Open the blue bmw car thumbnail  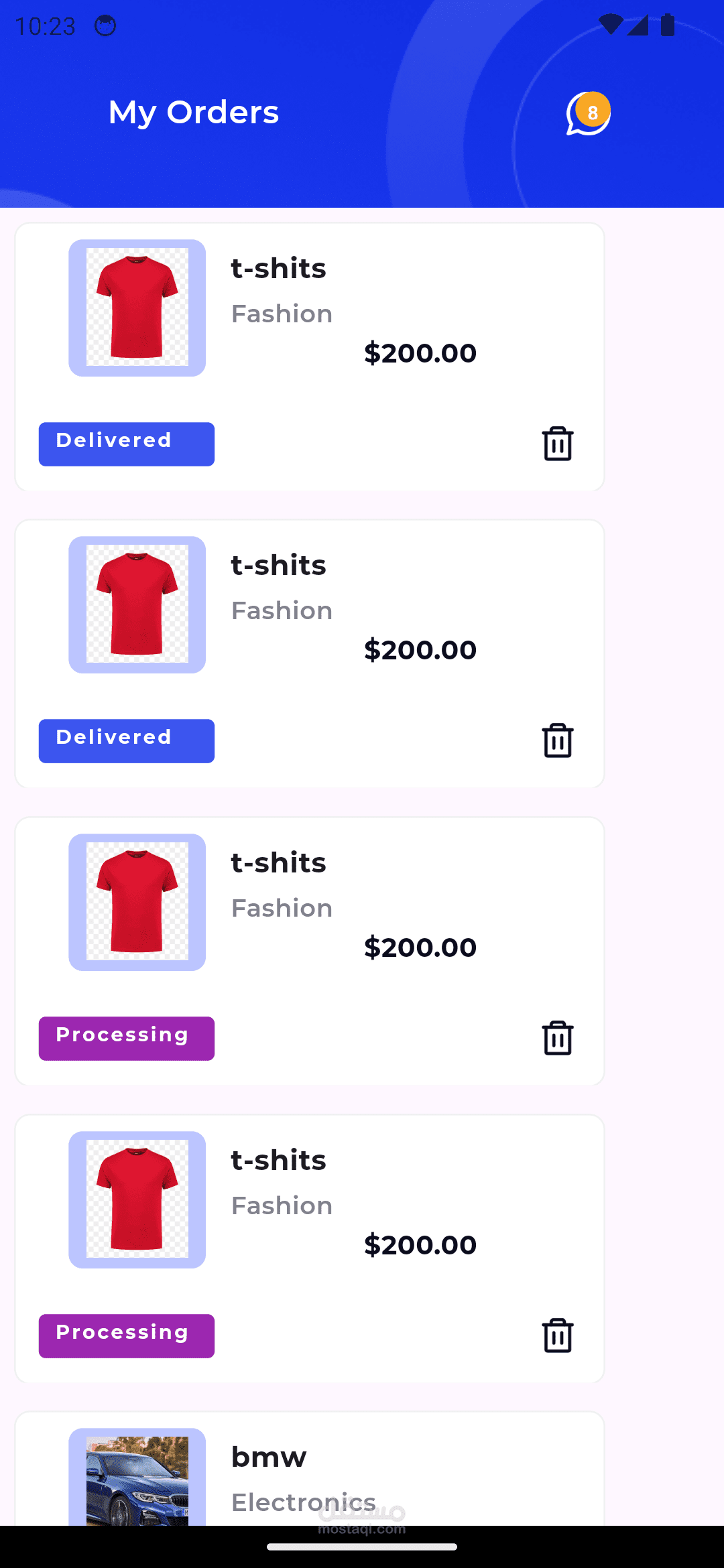point(137,1477)
